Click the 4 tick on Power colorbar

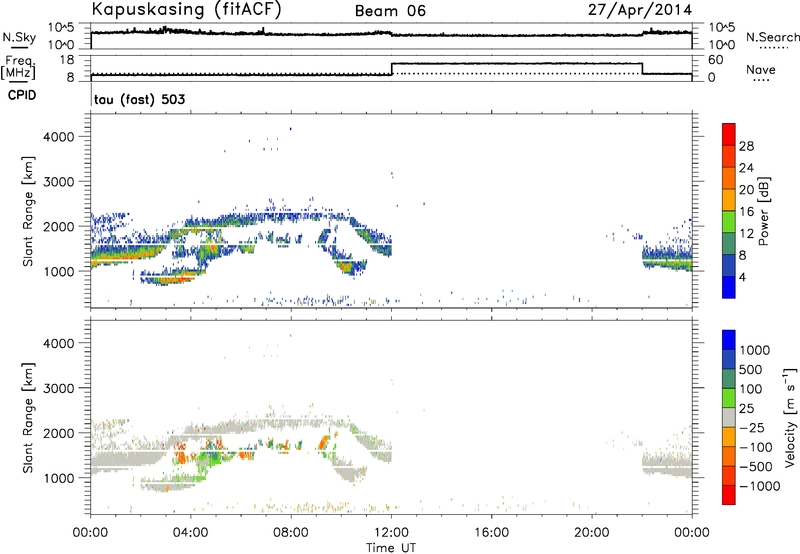click(x=743, y=278)
